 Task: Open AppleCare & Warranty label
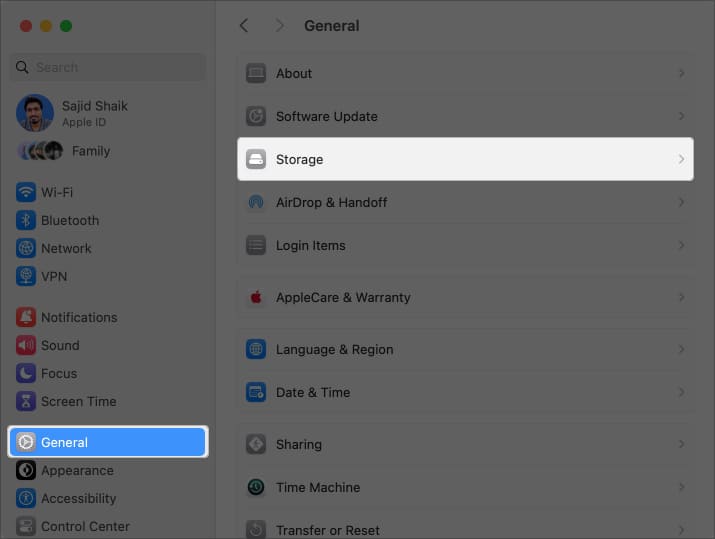343,297
